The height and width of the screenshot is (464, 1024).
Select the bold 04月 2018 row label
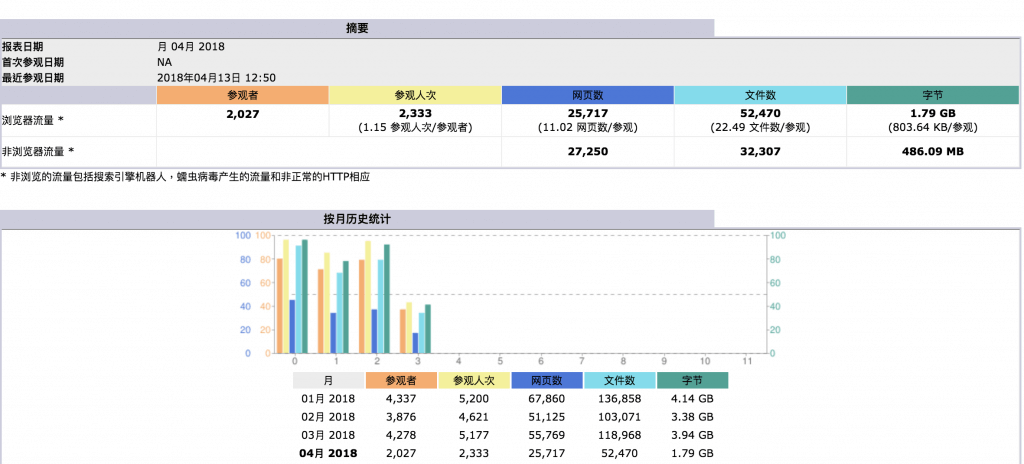pyautogui.click(x=328, y=454)
